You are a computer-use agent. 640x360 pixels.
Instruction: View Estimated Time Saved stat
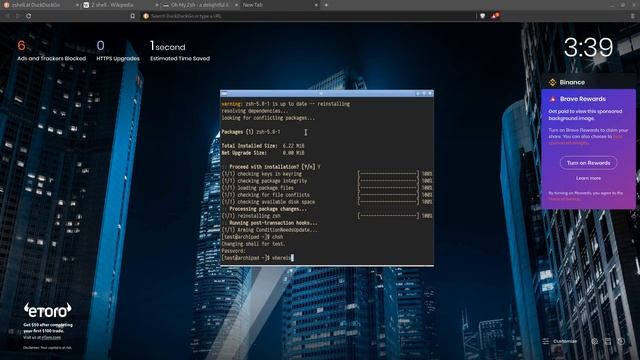180,51
